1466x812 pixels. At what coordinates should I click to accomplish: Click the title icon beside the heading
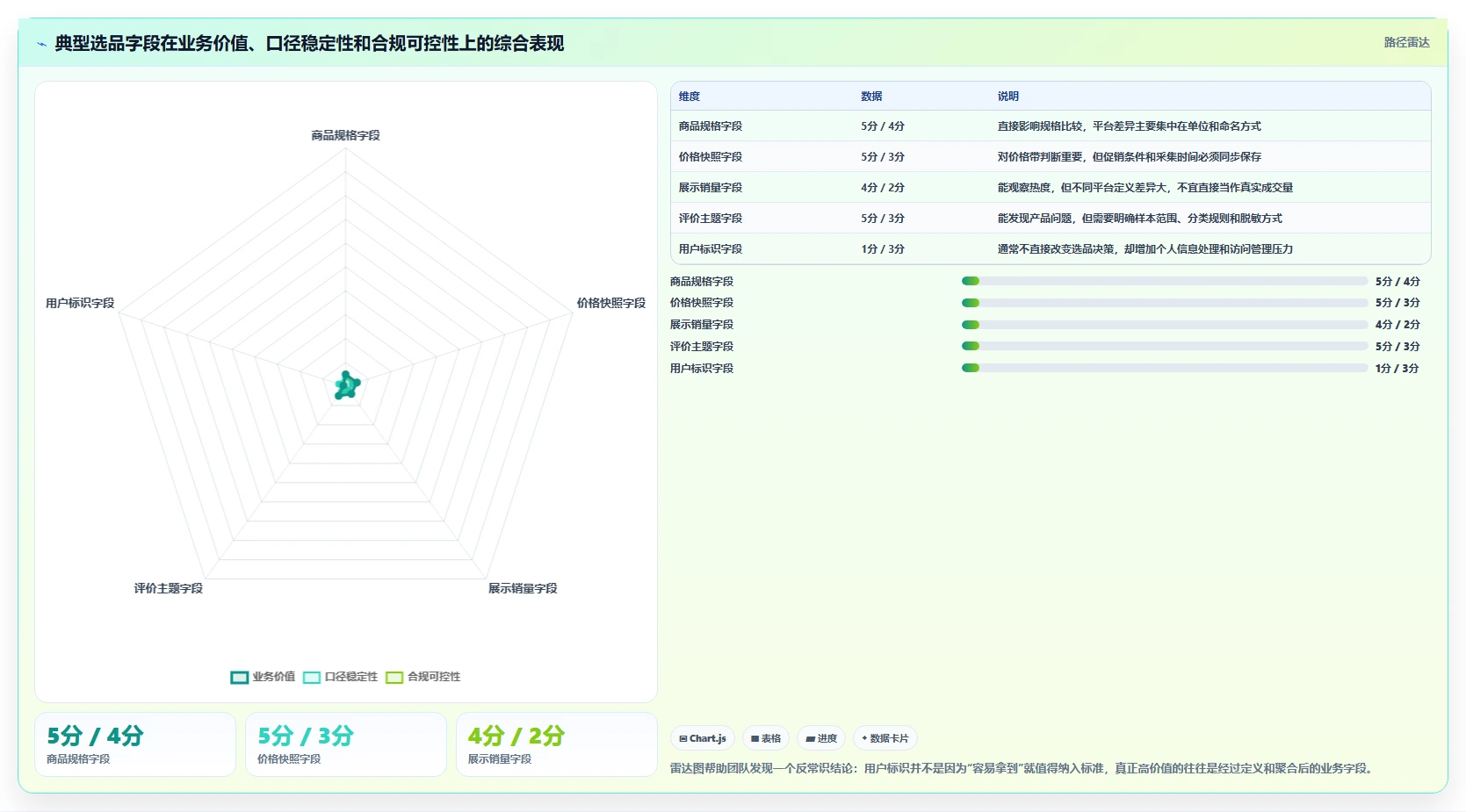[x=41, y=44]
